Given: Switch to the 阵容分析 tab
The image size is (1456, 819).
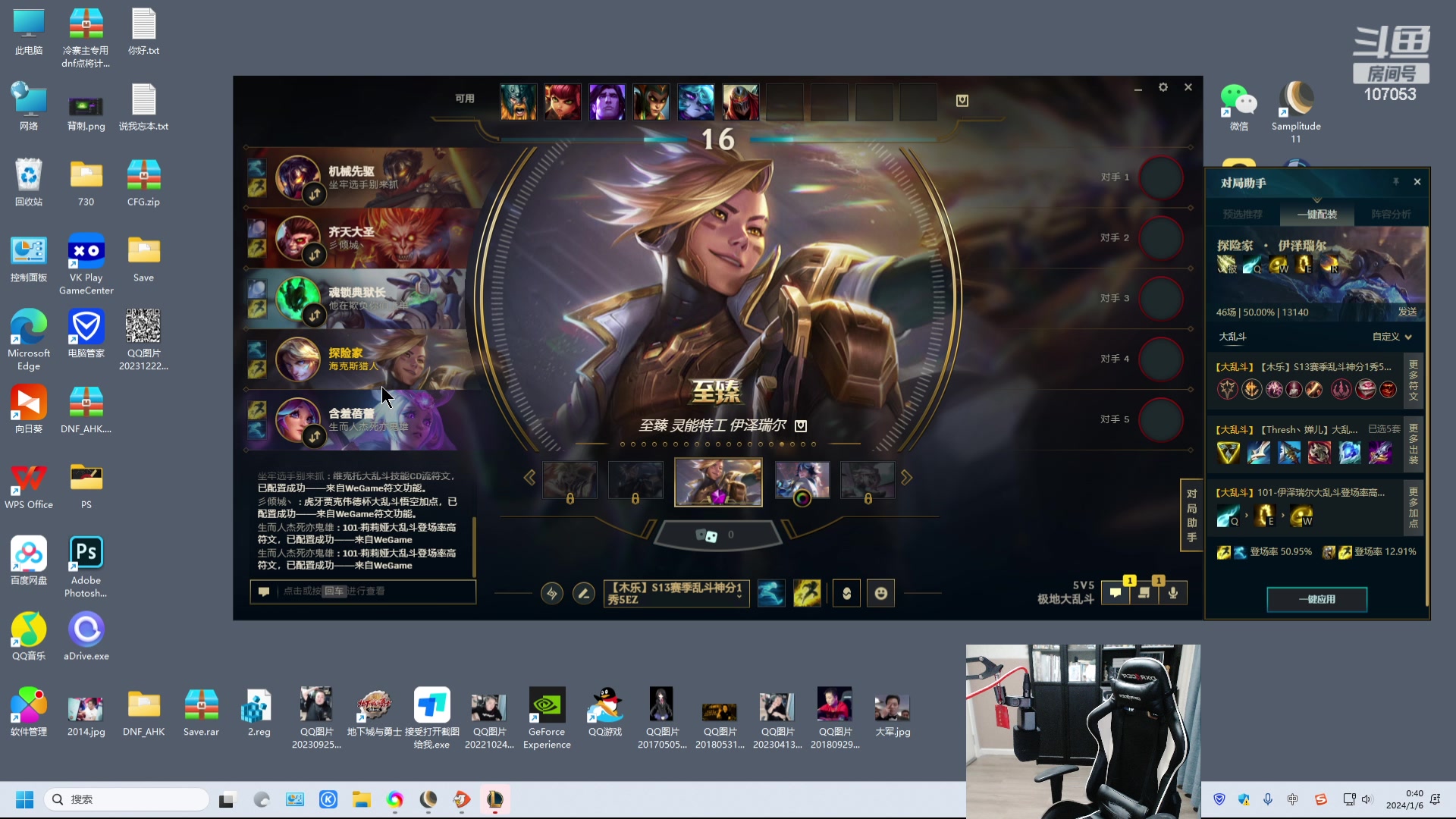Looking at the screenshot, I should [1391, 215].
